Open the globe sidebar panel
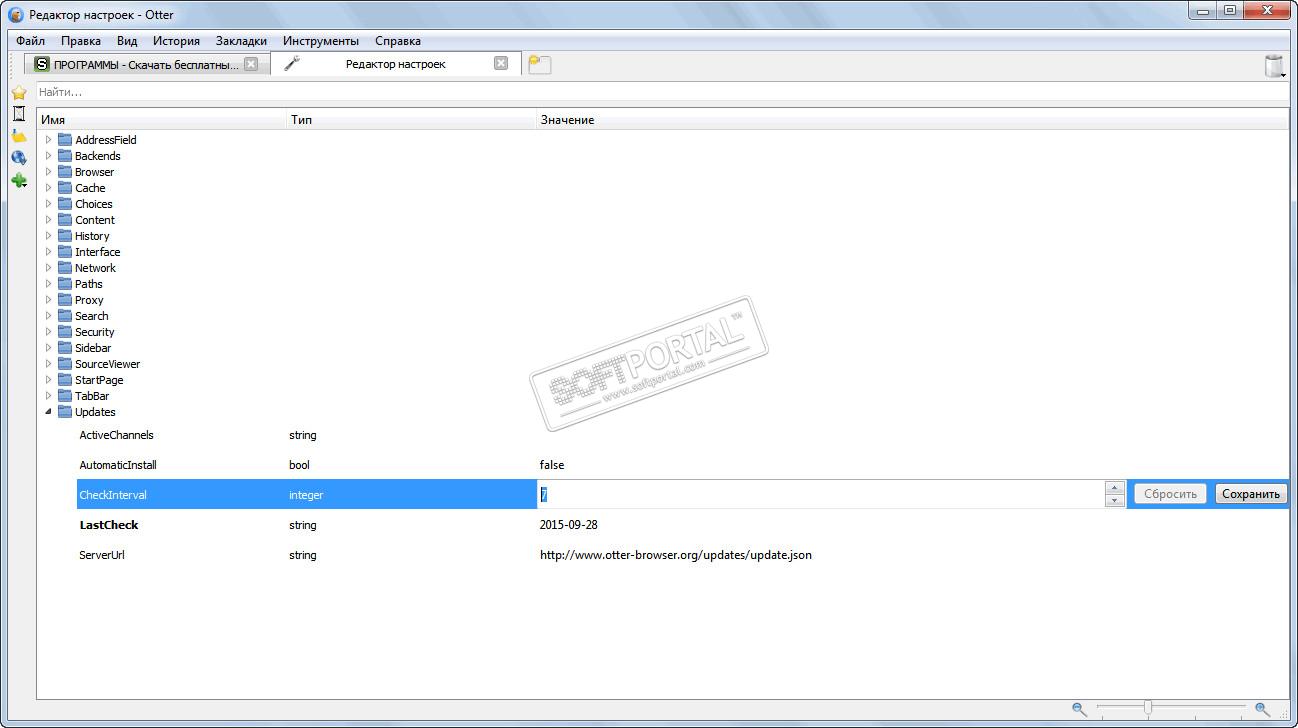The image size is (1298, 728). pos(18,158)
